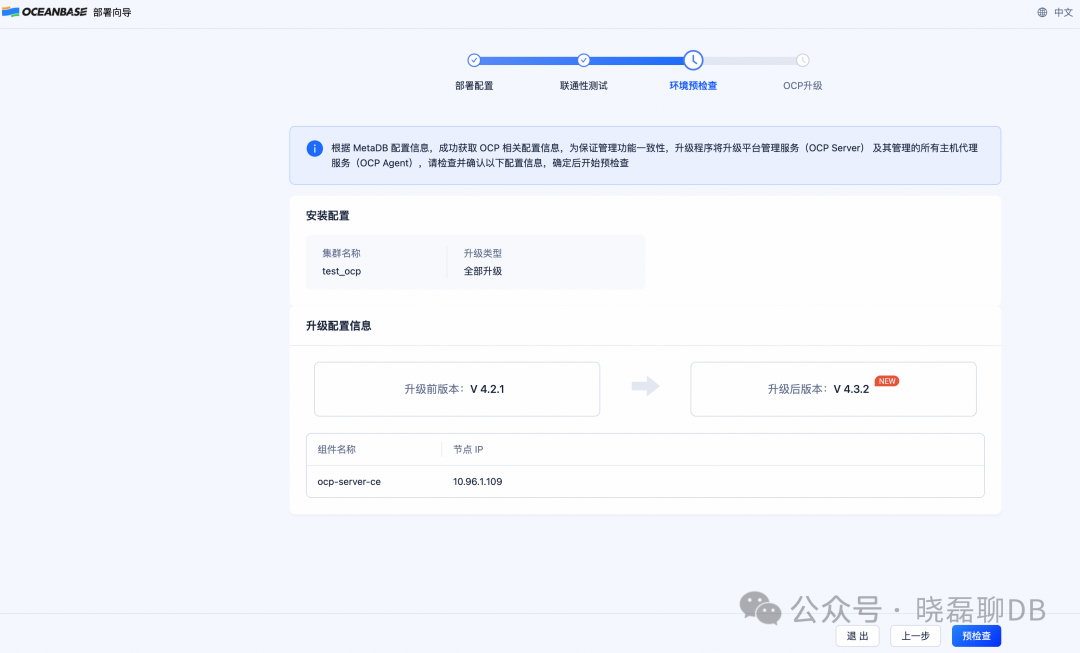This screenshot has width=1080, height=653.
Task: Click the 升级前版本 V 4.2.1 card
Action: coord(457,389)
